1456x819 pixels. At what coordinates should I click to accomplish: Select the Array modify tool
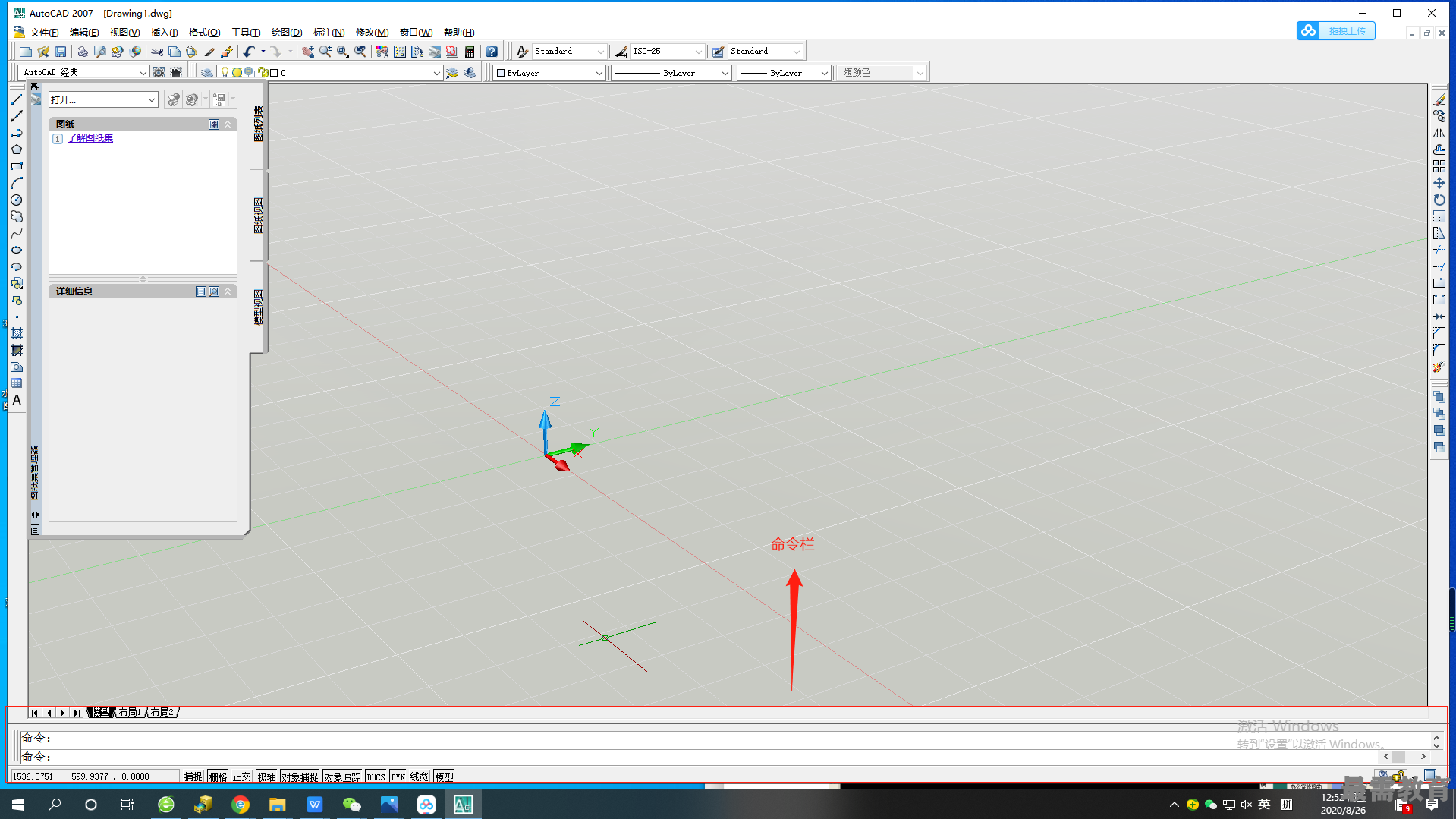point(1439,166)
